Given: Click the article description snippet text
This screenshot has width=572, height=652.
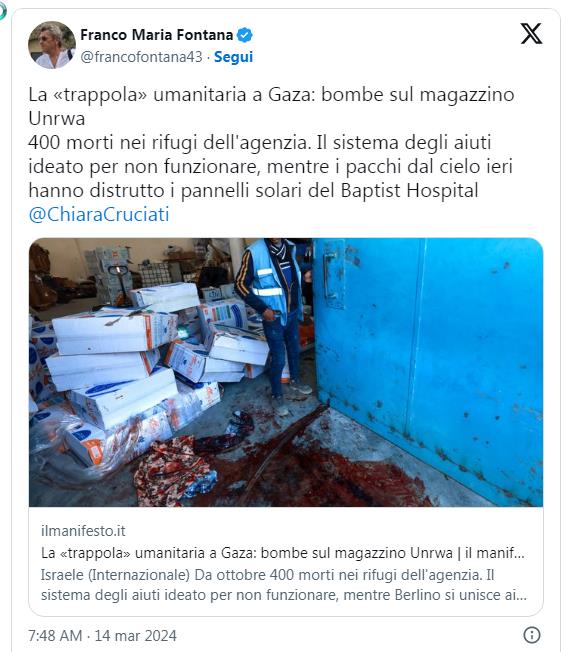Looking at the screenshot, I should (x=284, y=585).
